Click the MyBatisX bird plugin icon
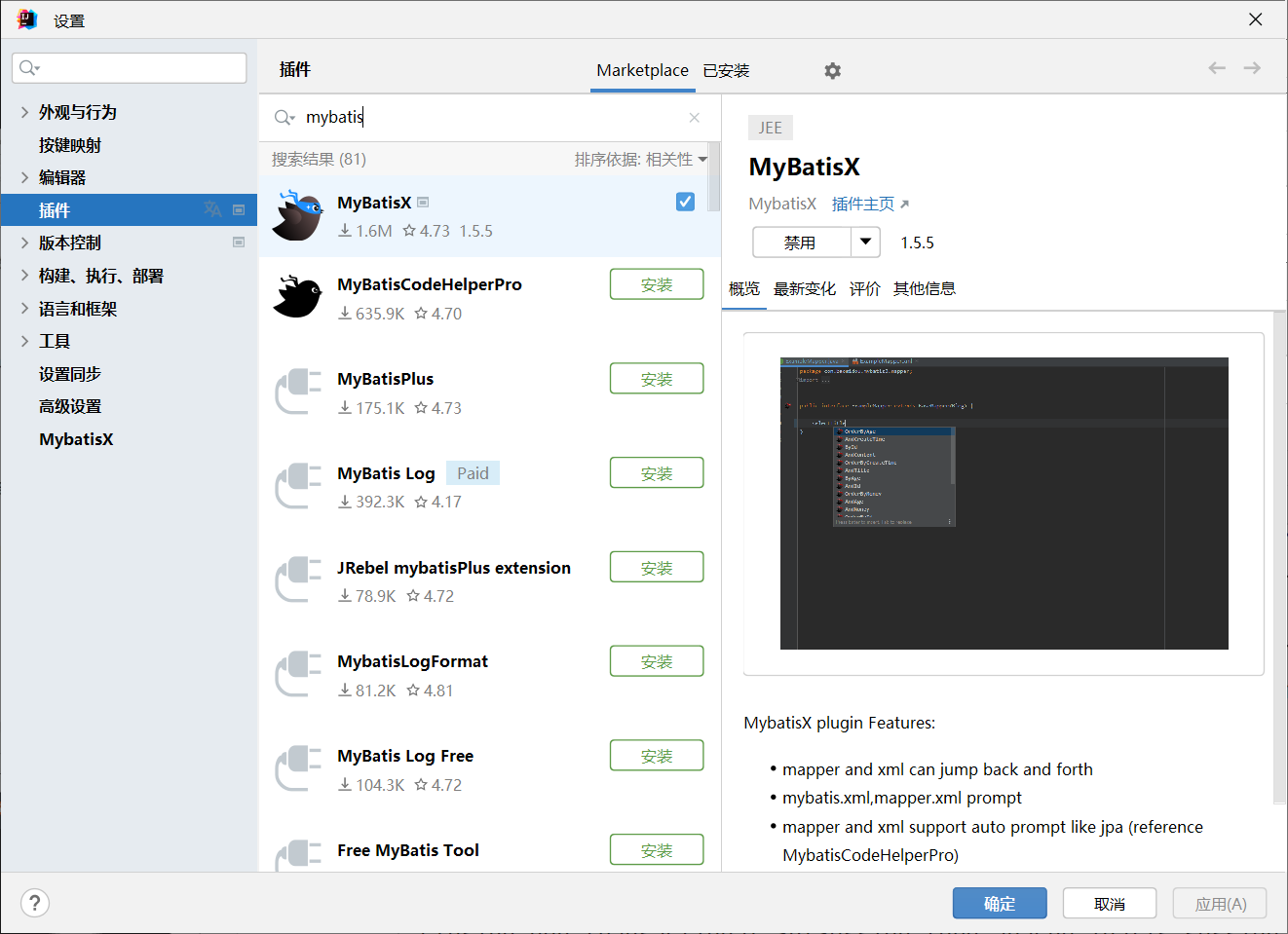 [x=298, y=216]
